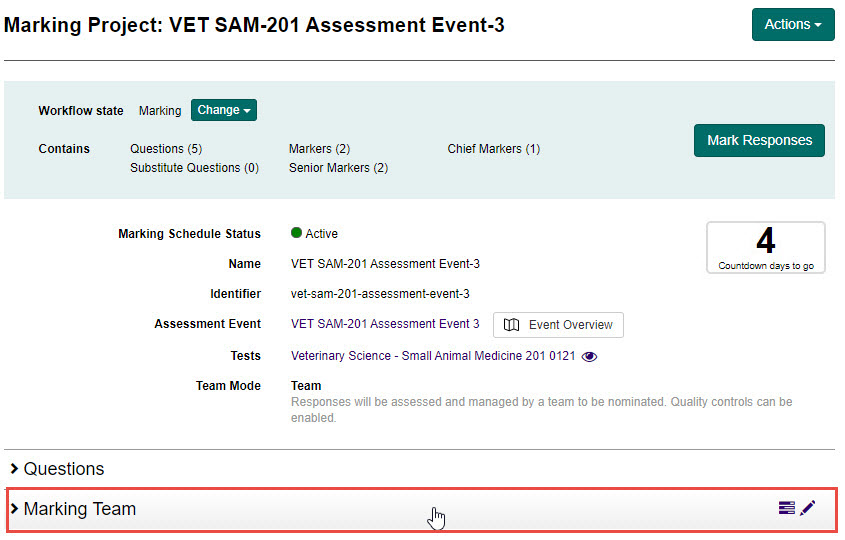Click the green Active status dot
The image size is (845, 540).
(296, 233)
